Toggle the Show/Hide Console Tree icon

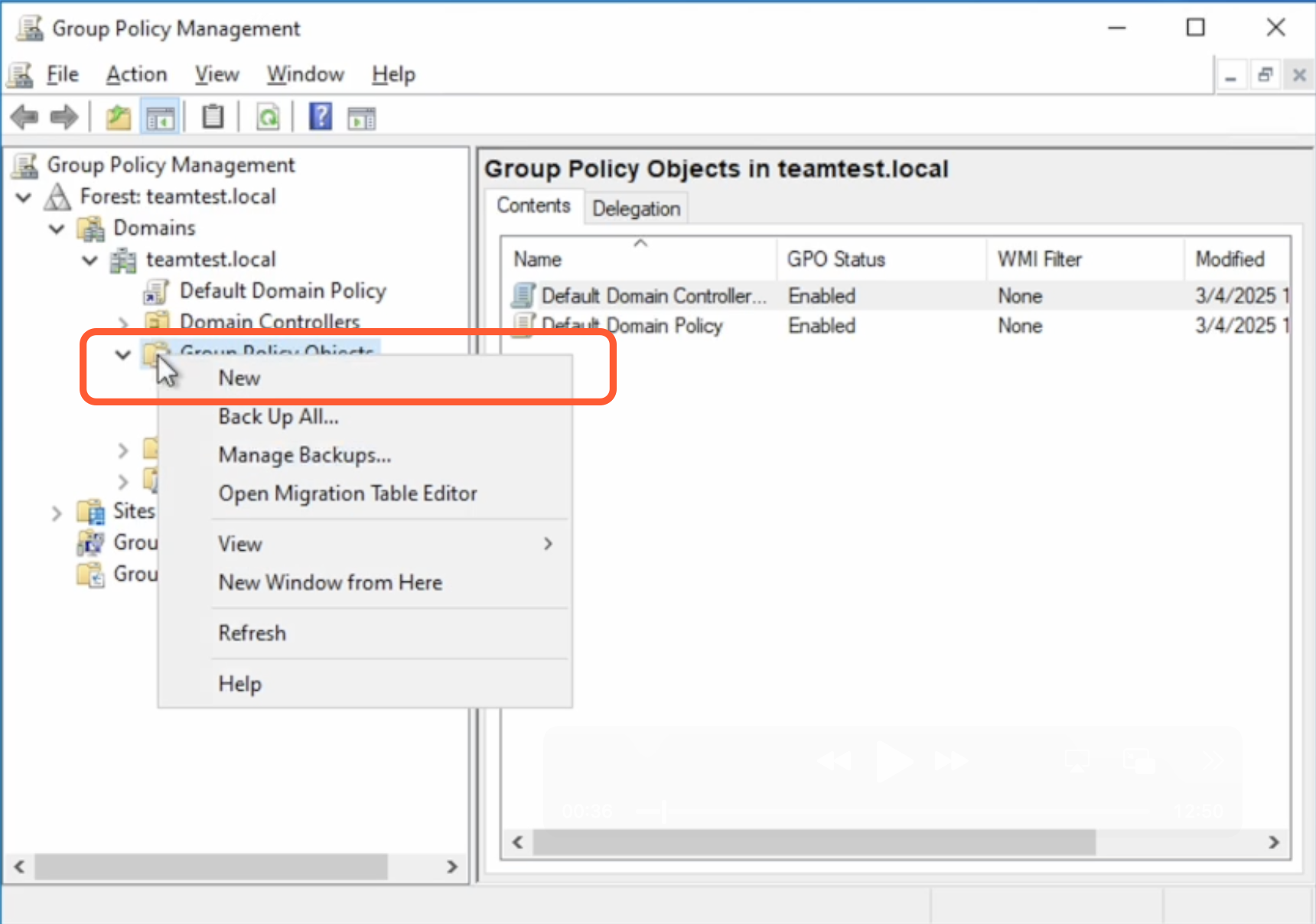pyautogui.click(x=161, y=118)
